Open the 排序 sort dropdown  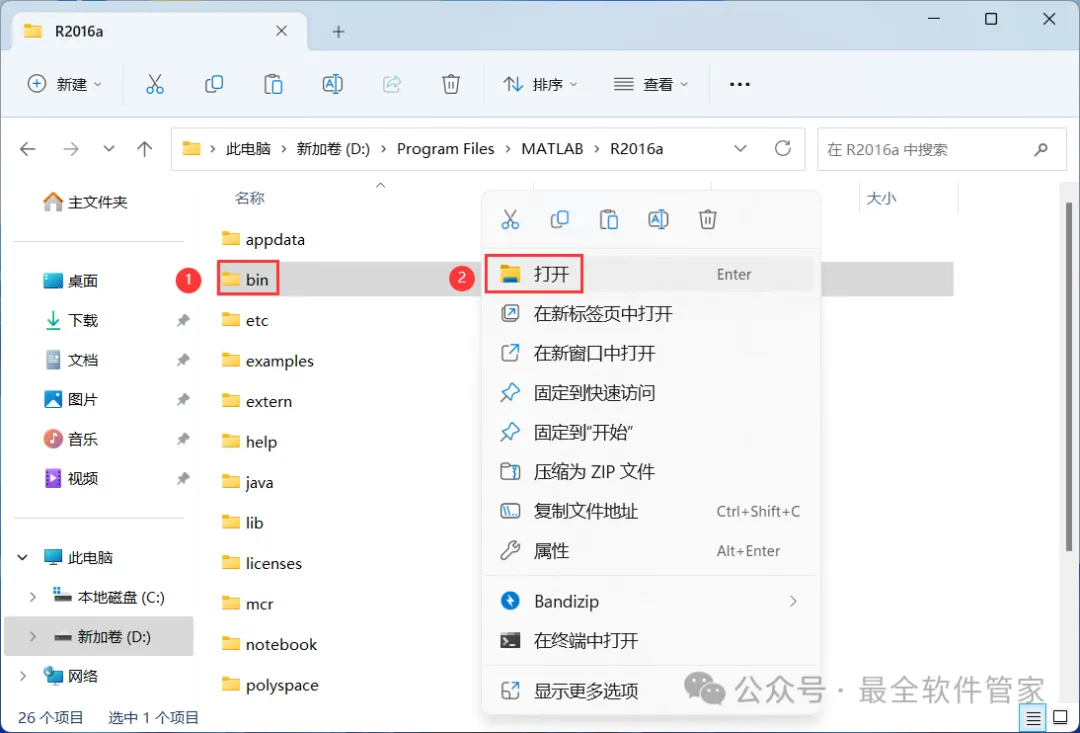tap(541, 84)
